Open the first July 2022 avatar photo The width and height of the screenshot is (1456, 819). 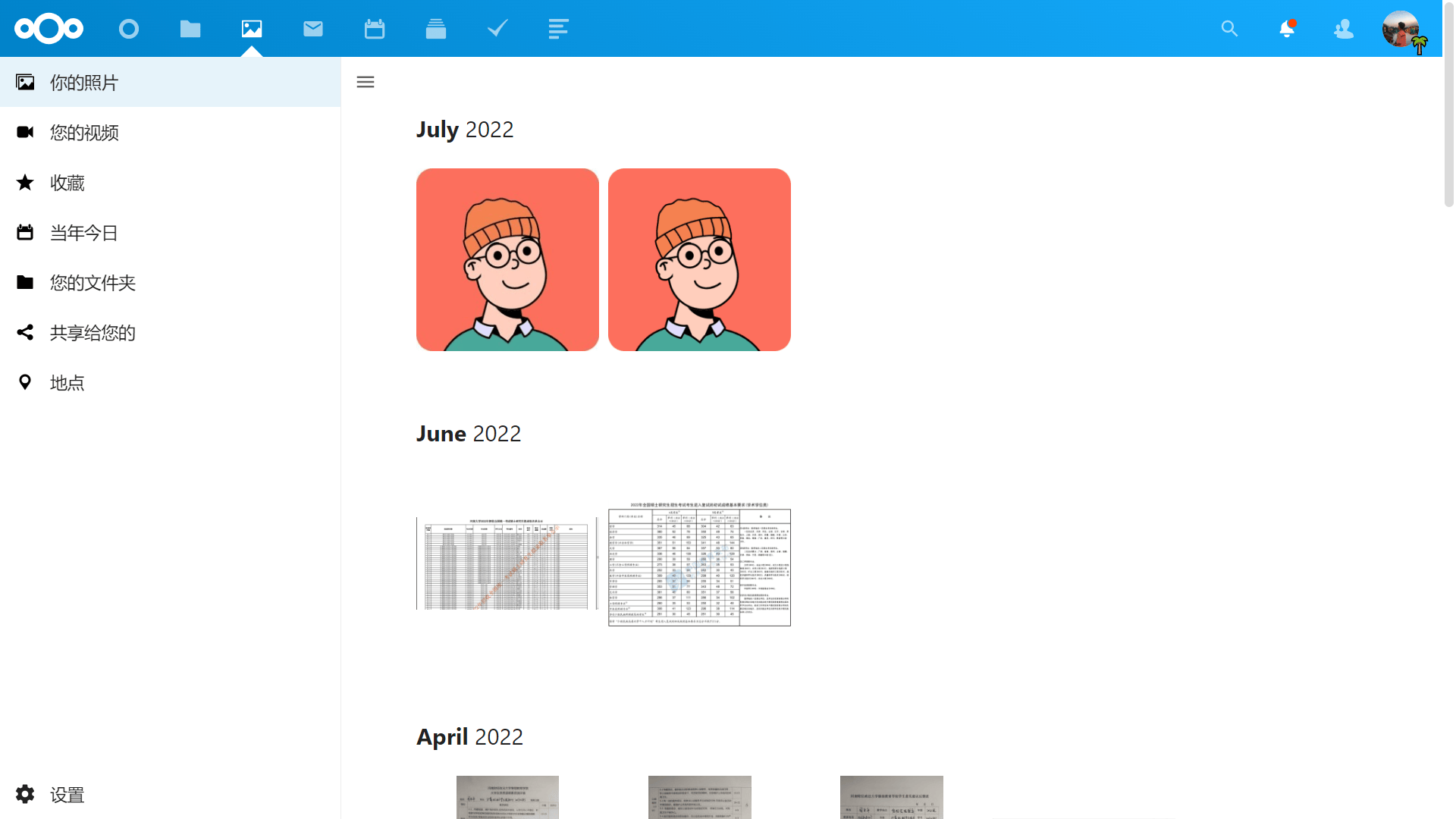pyautogui.click(x=507, y=259)
